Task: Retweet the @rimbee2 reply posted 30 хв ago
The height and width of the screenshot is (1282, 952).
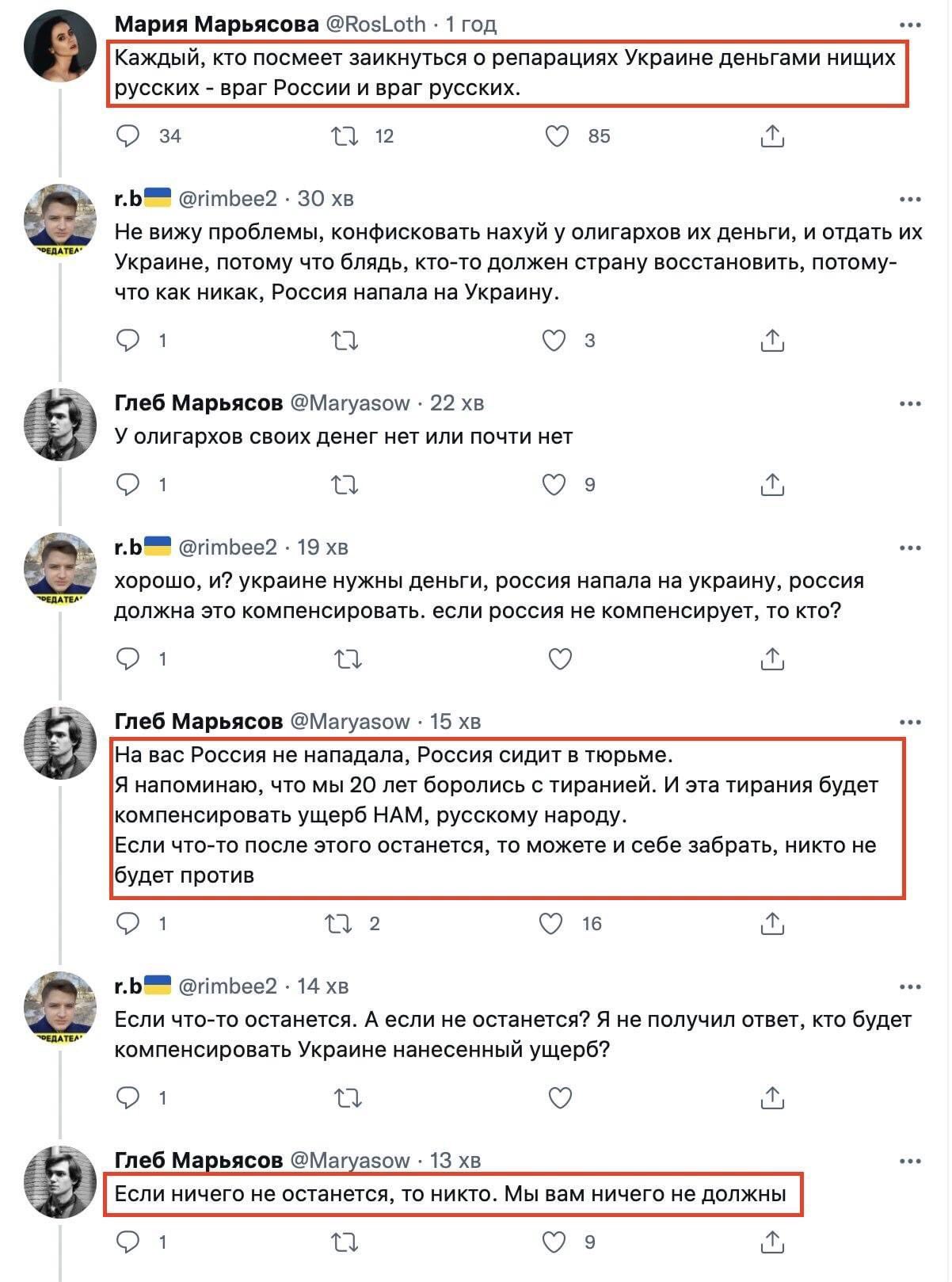Action: 345,341
